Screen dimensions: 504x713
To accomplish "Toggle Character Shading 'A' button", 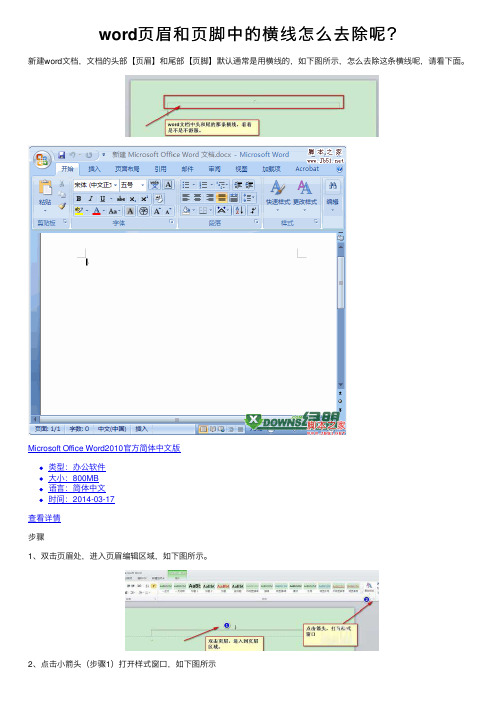I will pos(130,211).
